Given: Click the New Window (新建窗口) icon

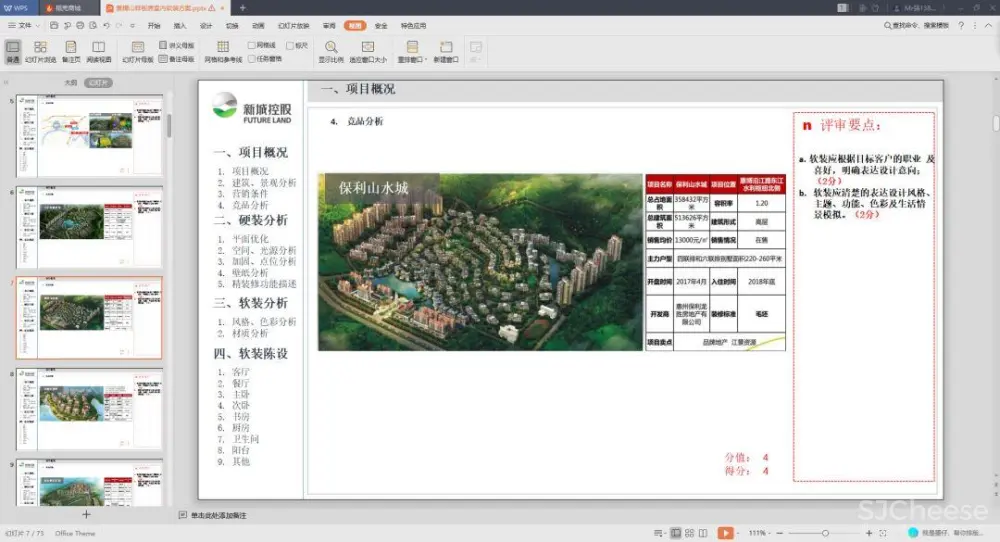Looking at the screenshot, I should 446,47.
